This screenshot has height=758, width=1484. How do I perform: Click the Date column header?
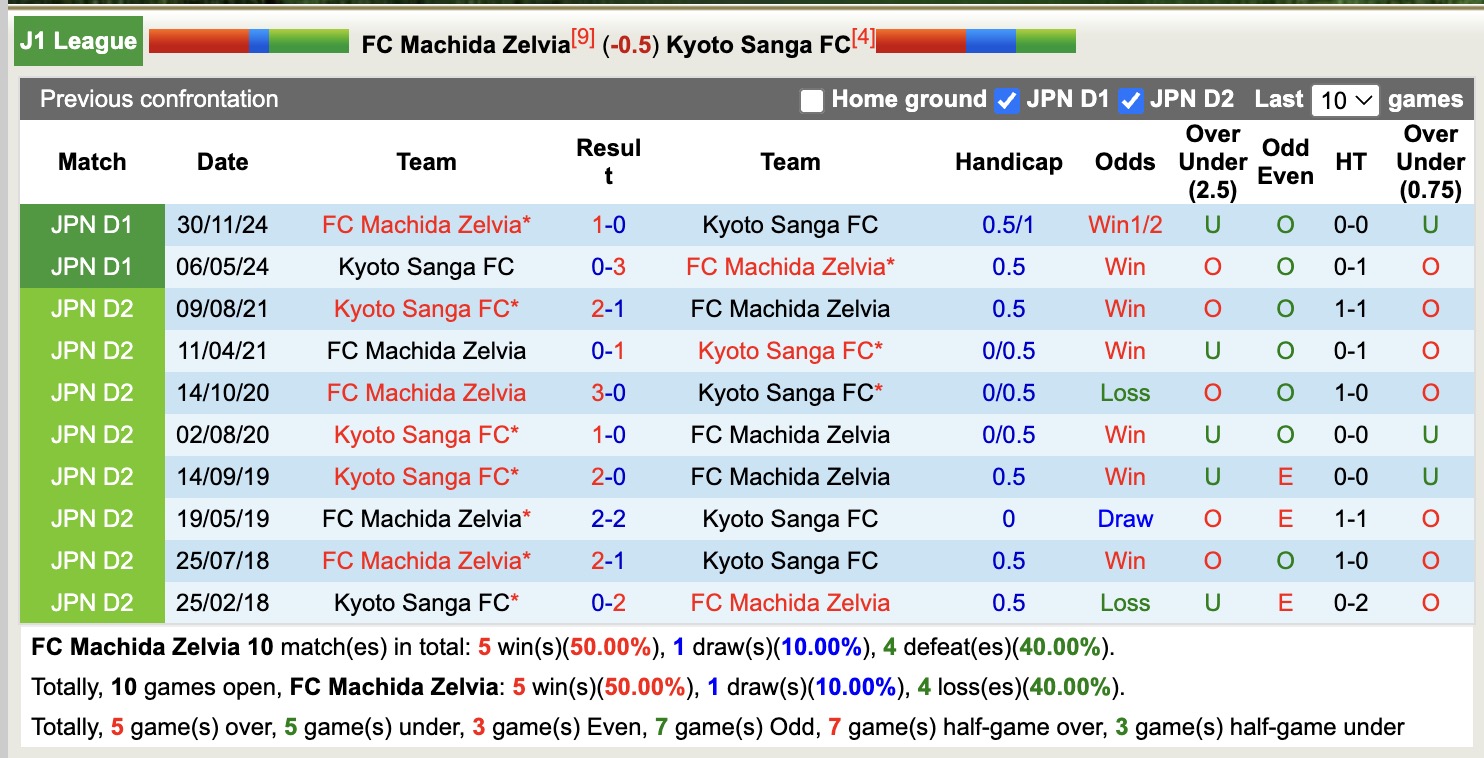point(222,162)
